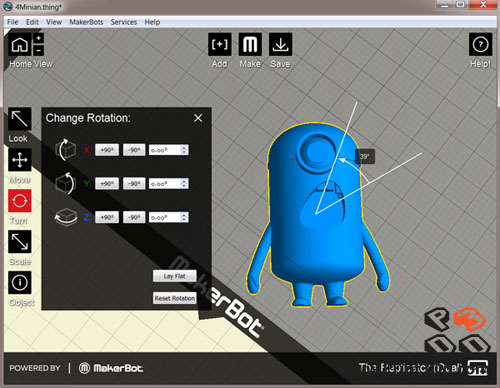This screenshot has height=388, width=500.
Task: Select the Scale tool
Action: click(20, 242)
